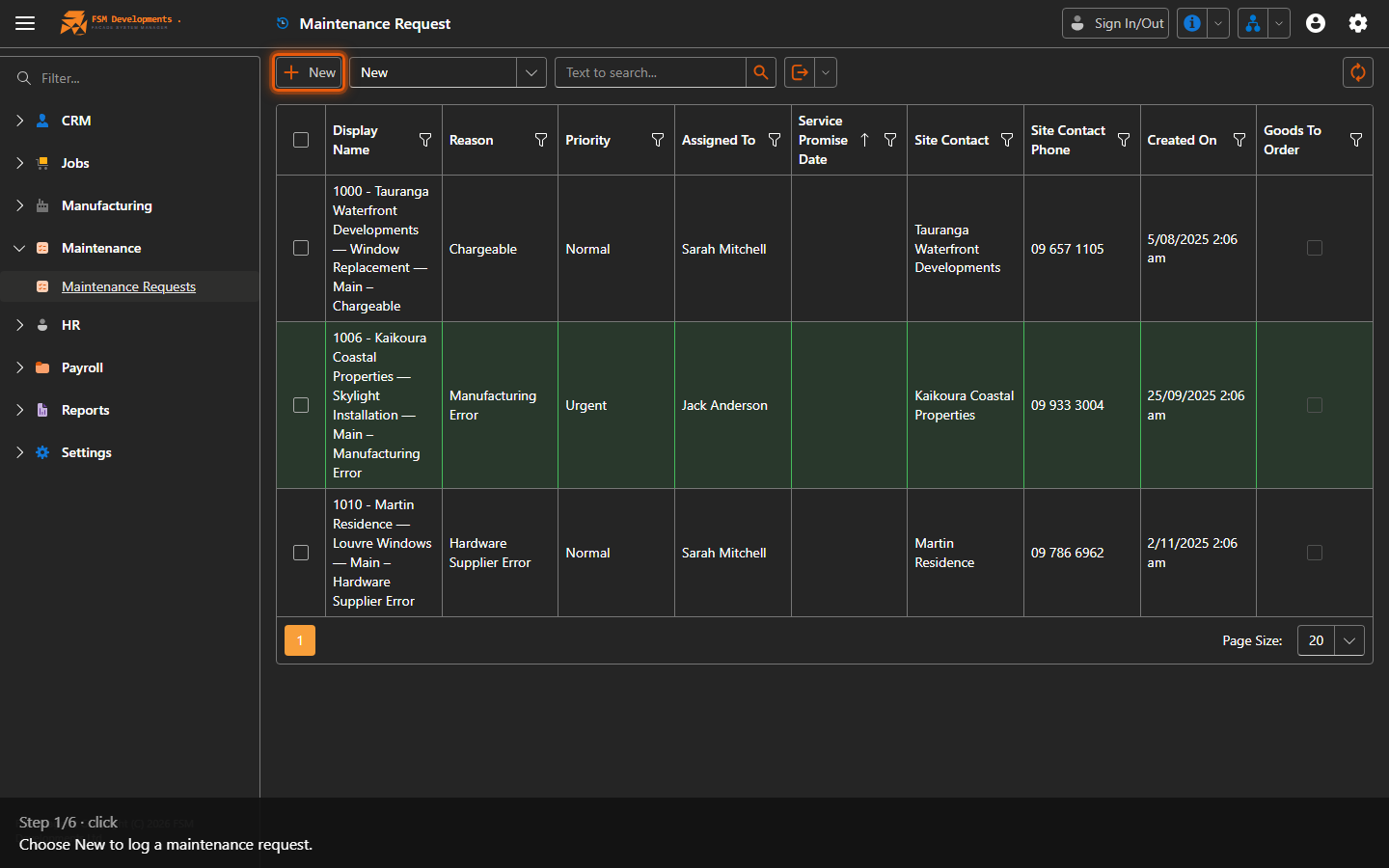Click the Maintenance Request history icon in title
The height and width of the screenshot is (868, 1389).
pos(283,23)
